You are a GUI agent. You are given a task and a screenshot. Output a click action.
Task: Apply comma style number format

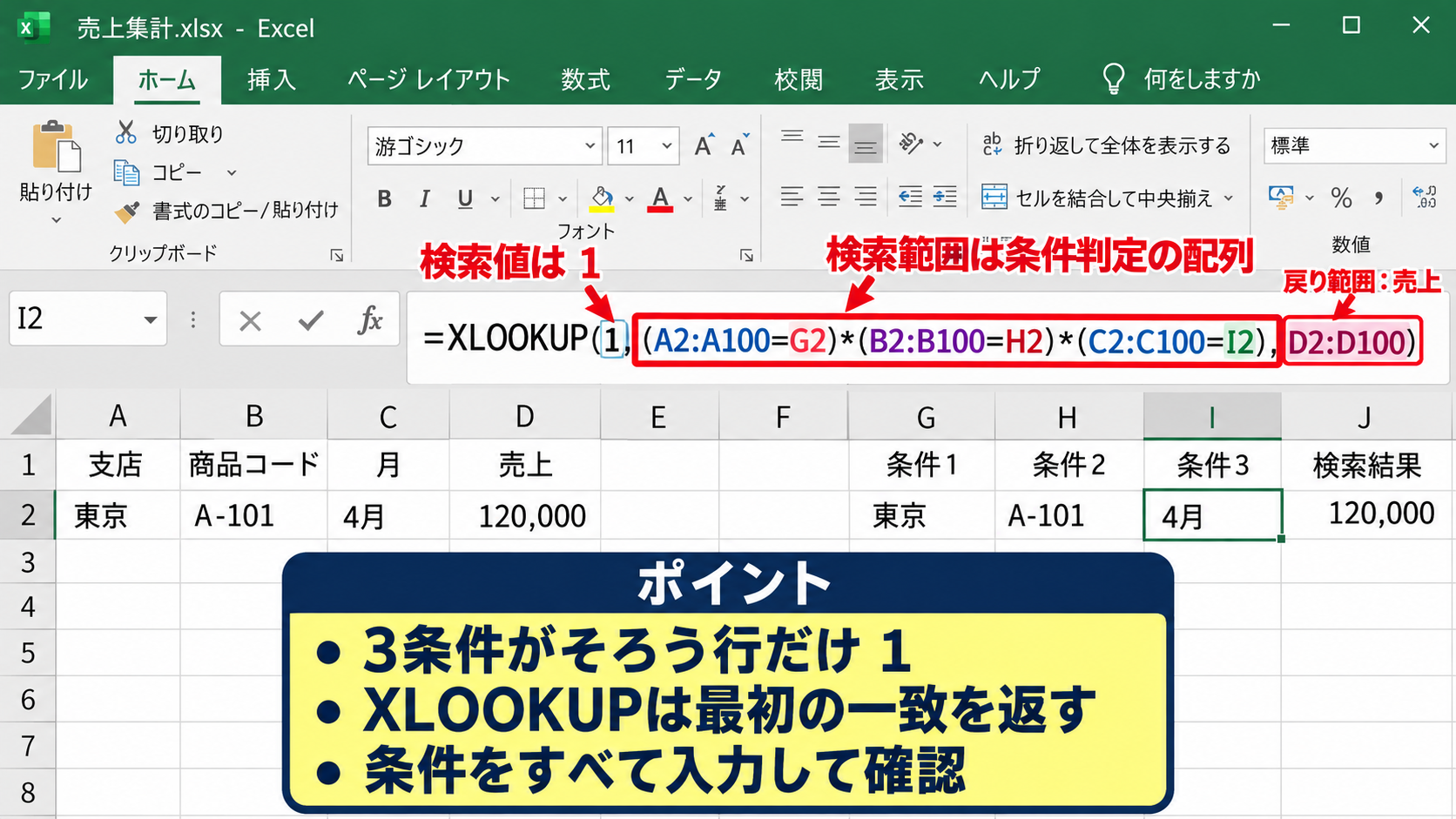coord(1378,198)
